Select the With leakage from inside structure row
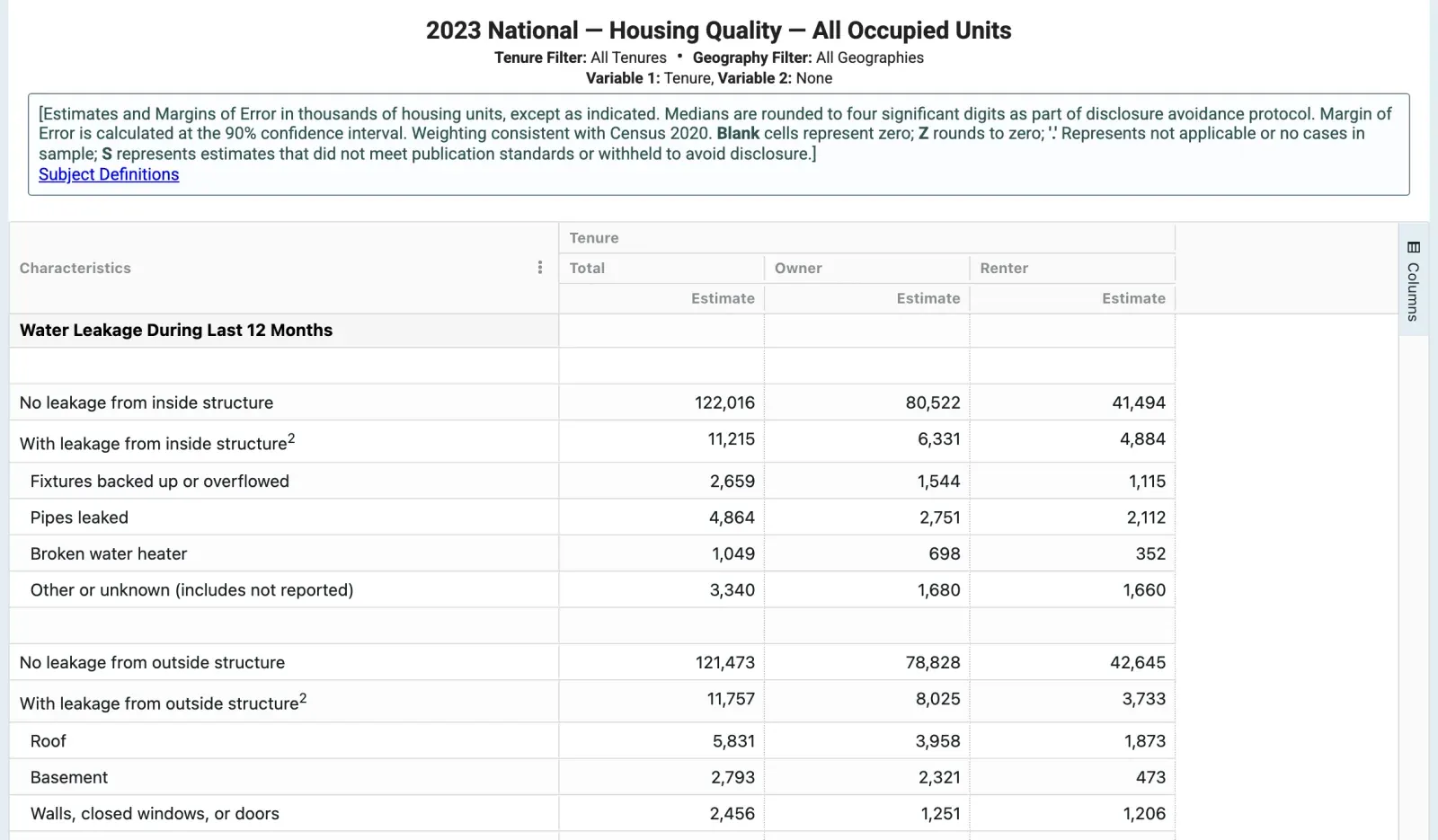This screenshot has height=840, width=1438. [592, 441]
